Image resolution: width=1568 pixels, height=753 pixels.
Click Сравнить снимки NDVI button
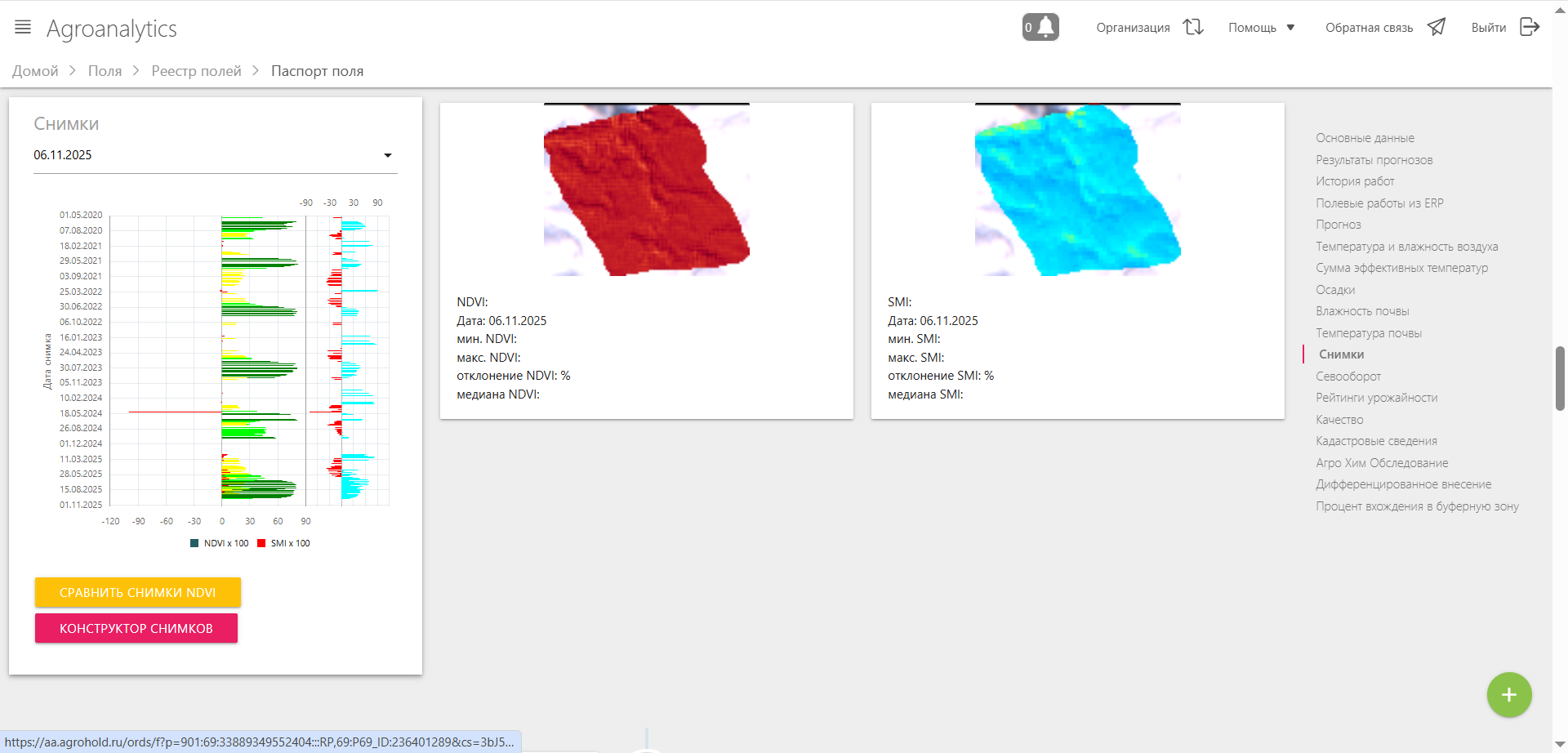click(137, 592)
